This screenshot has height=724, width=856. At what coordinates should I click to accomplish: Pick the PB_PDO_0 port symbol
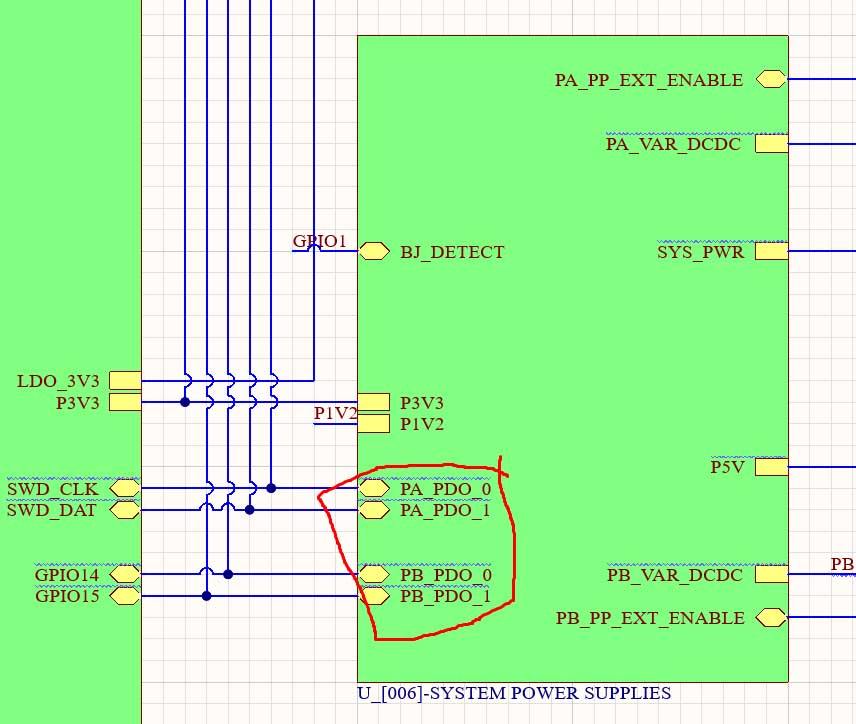[374, 575]
